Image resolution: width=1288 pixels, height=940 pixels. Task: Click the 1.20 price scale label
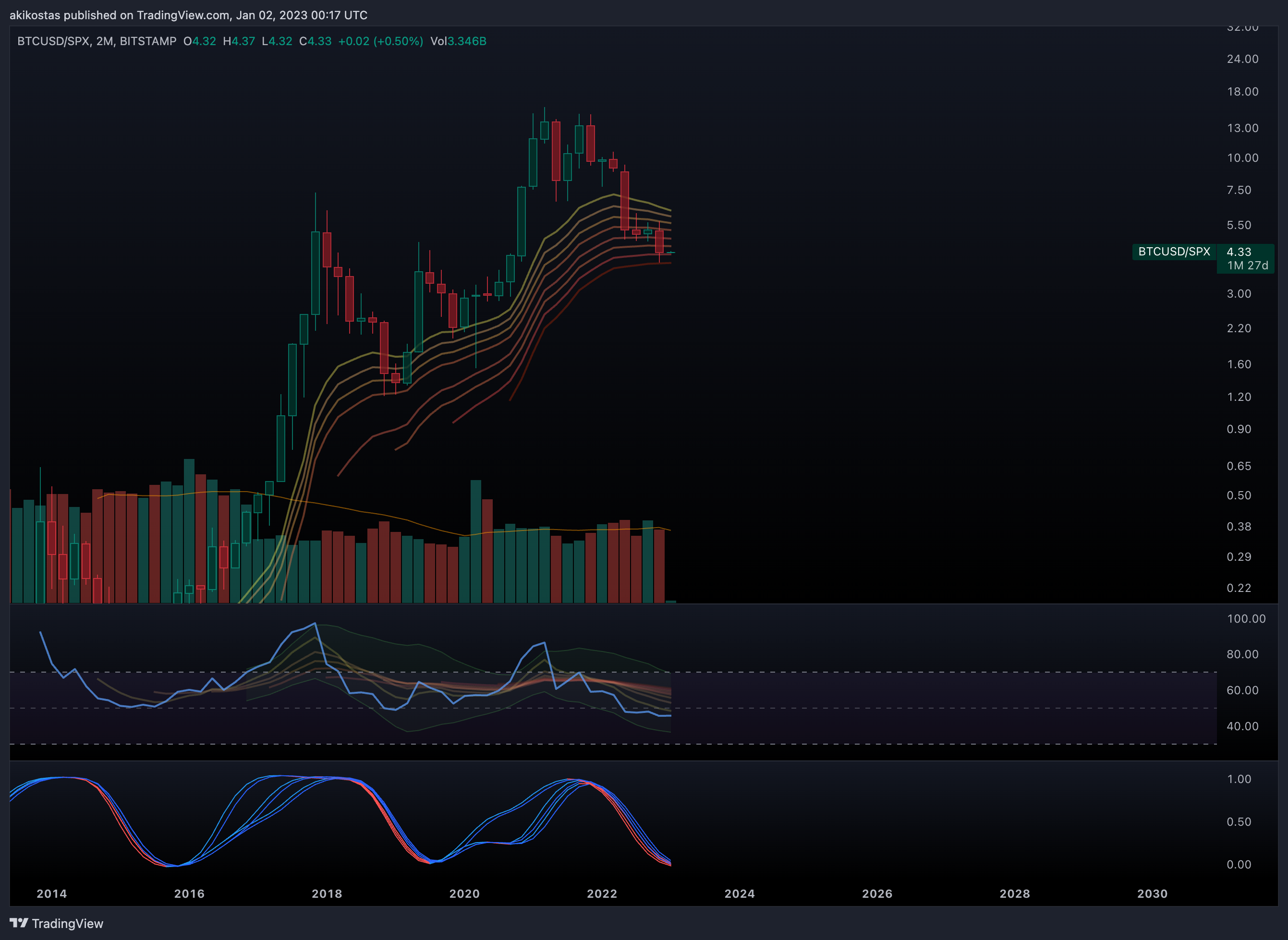point(1239,397)
